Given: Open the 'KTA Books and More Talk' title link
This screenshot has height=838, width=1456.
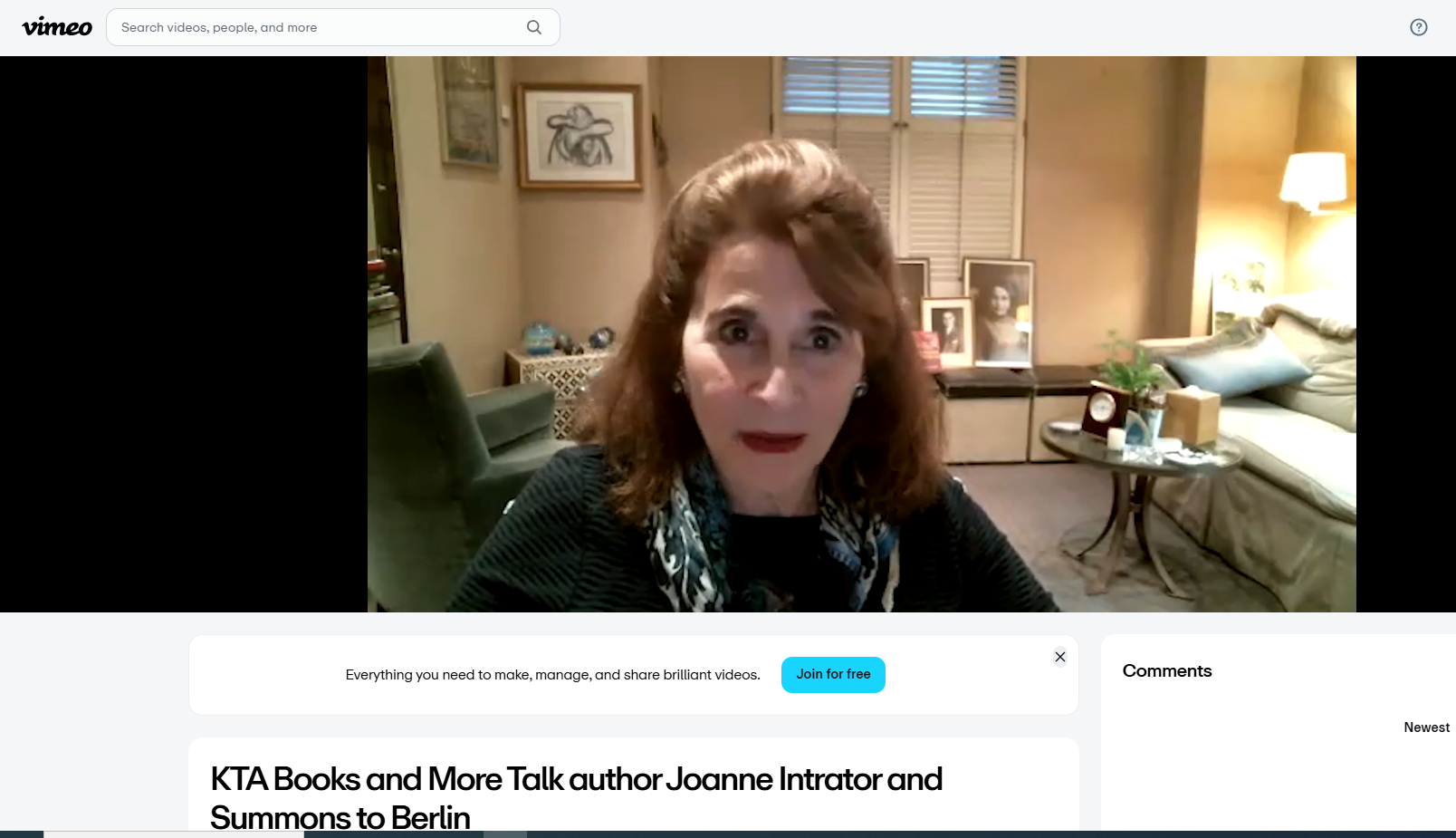Looking at the screenshot, I should (x=576, y=779).
